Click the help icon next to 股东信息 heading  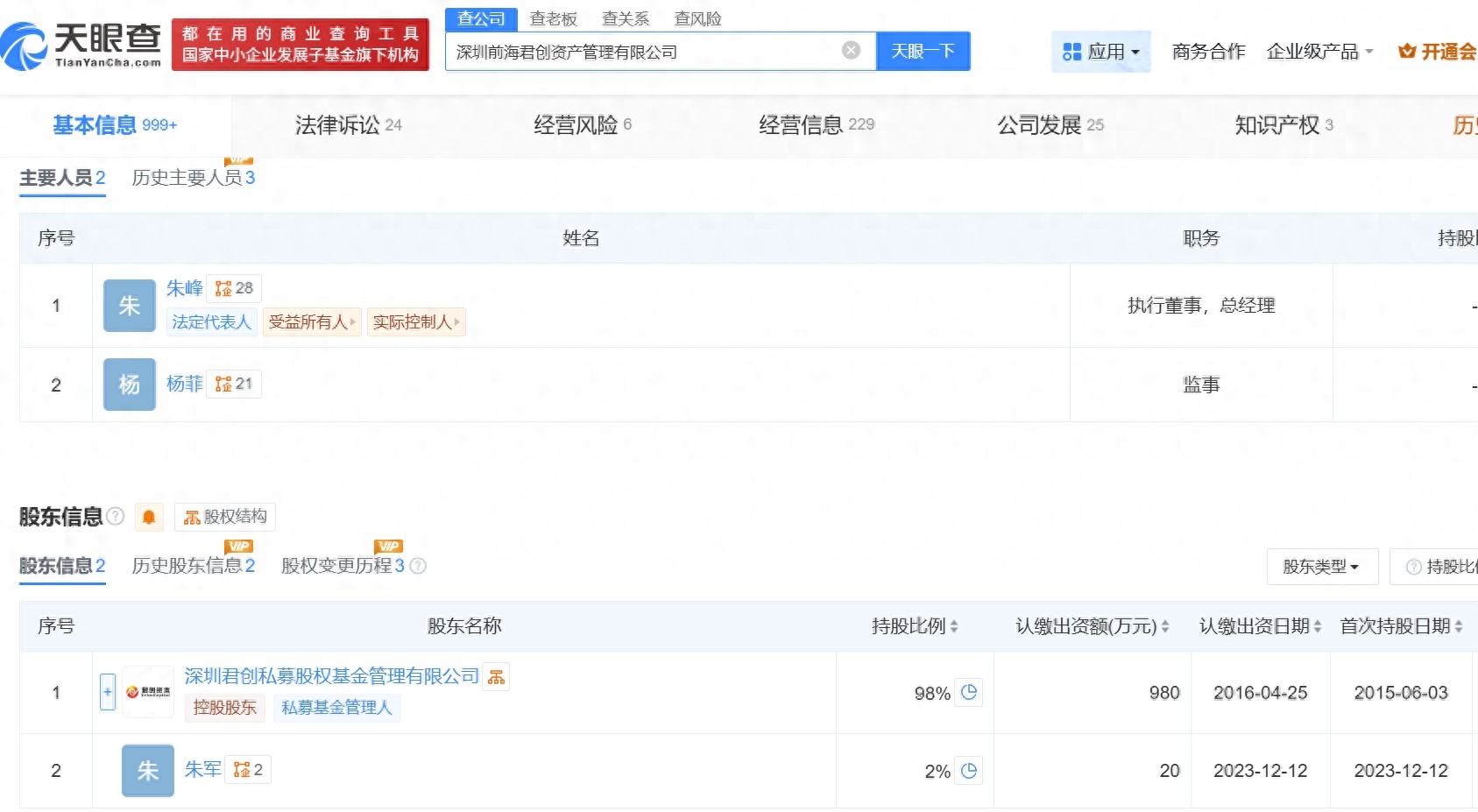[116, 517]
